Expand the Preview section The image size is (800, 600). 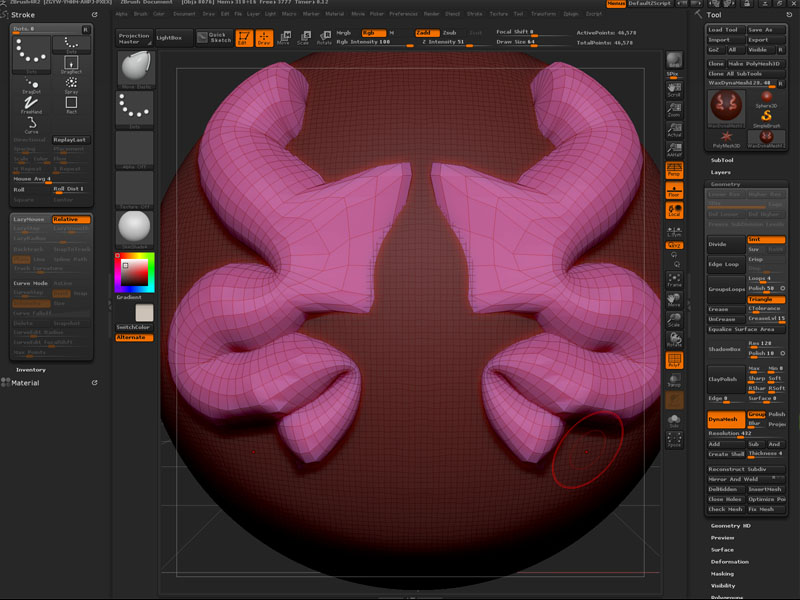point(722,538)
